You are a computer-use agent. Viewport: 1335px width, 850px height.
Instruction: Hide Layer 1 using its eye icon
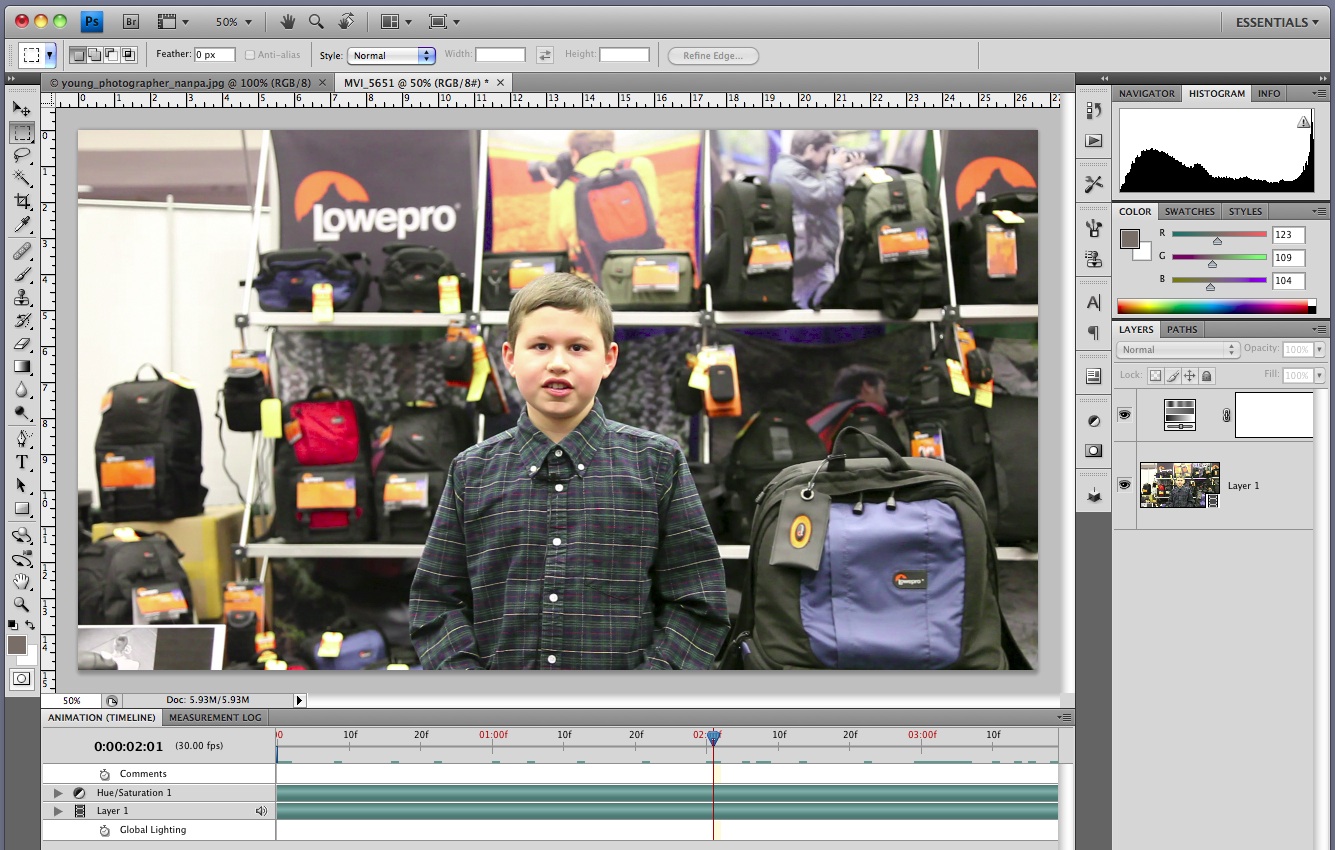[1125, 485]
